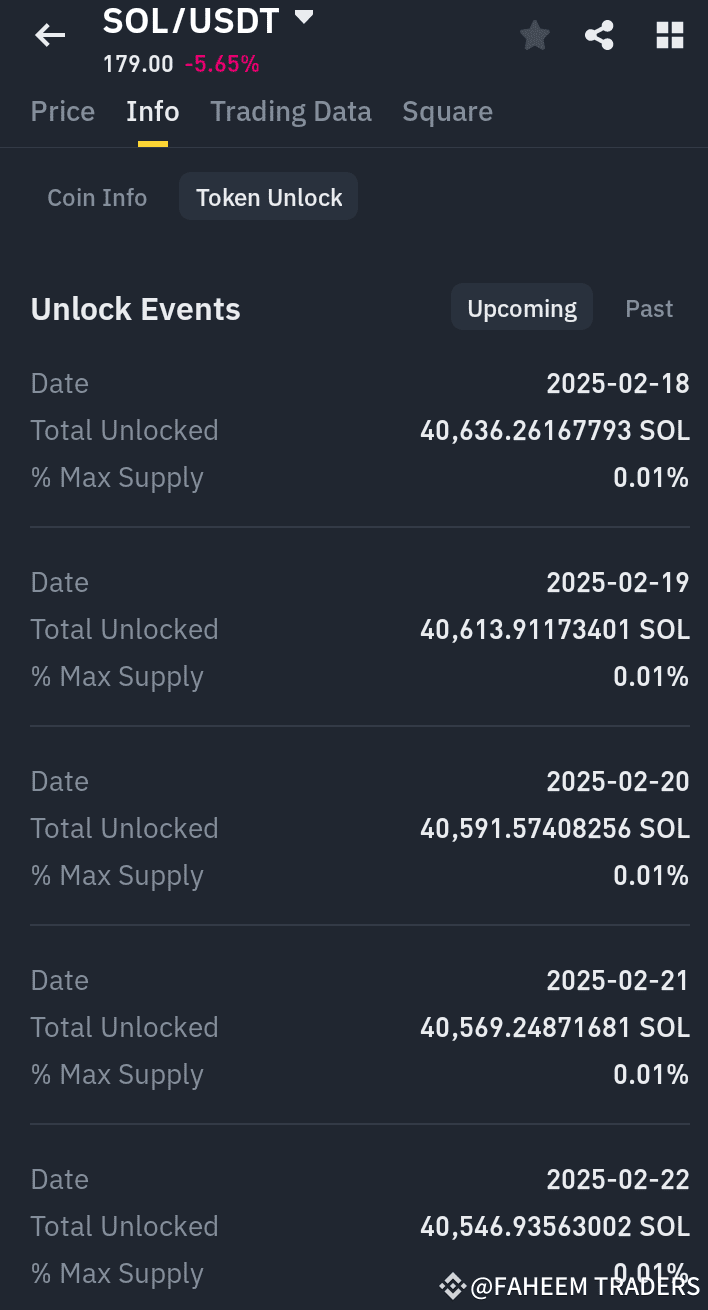Tap the back arrow icon

pyautogui.click(x=50, y=36)
